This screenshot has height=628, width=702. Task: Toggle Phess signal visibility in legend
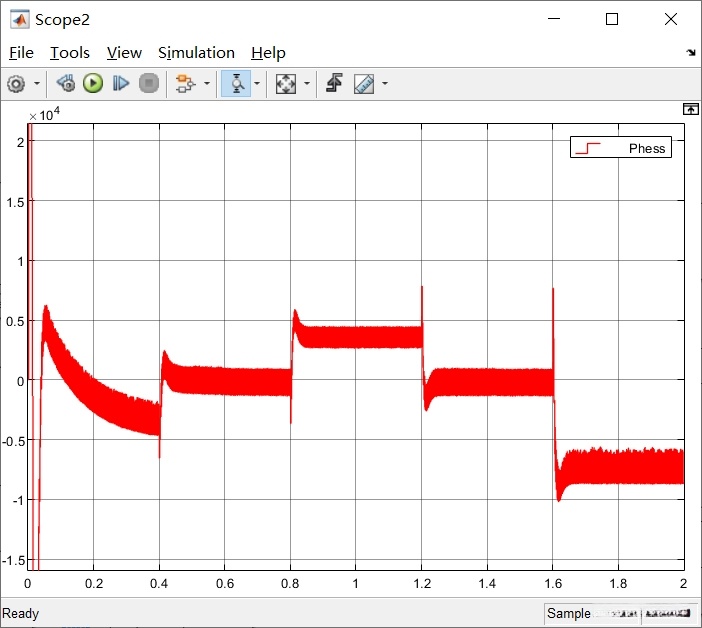[x=646, y=148]
